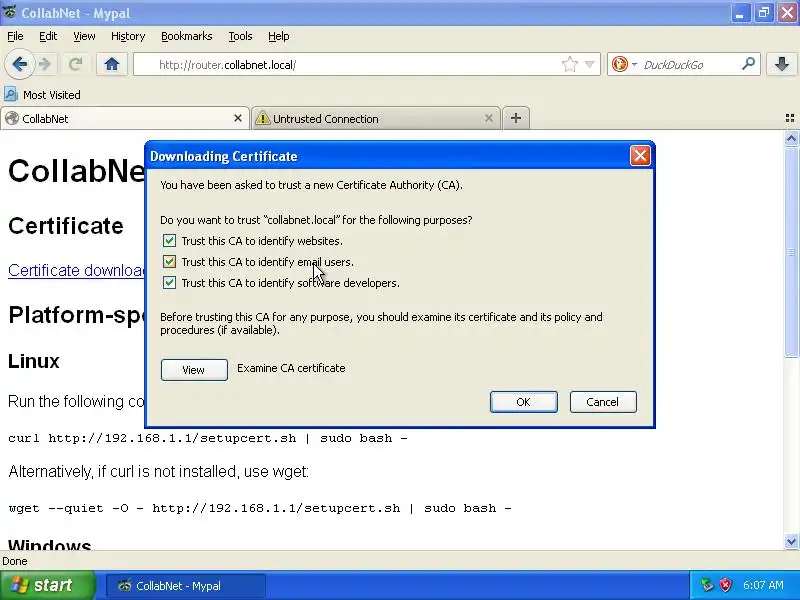Viewport: 800px width, 600px height.
Task: Click the Certificate download link
Action: point(77,270)
